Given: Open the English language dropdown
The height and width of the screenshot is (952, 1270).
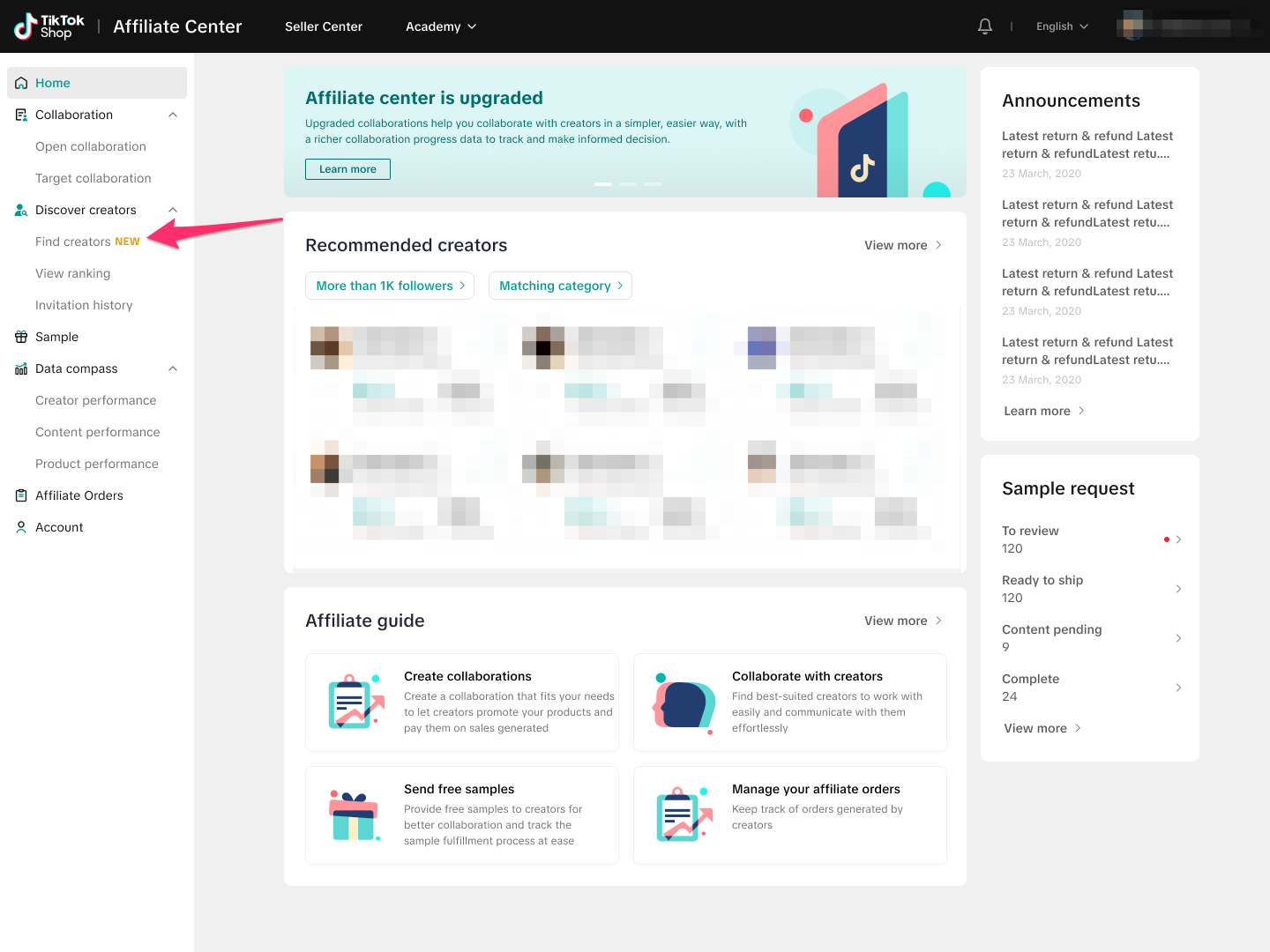Looking at the screenshot, I should pos(1061,26).
